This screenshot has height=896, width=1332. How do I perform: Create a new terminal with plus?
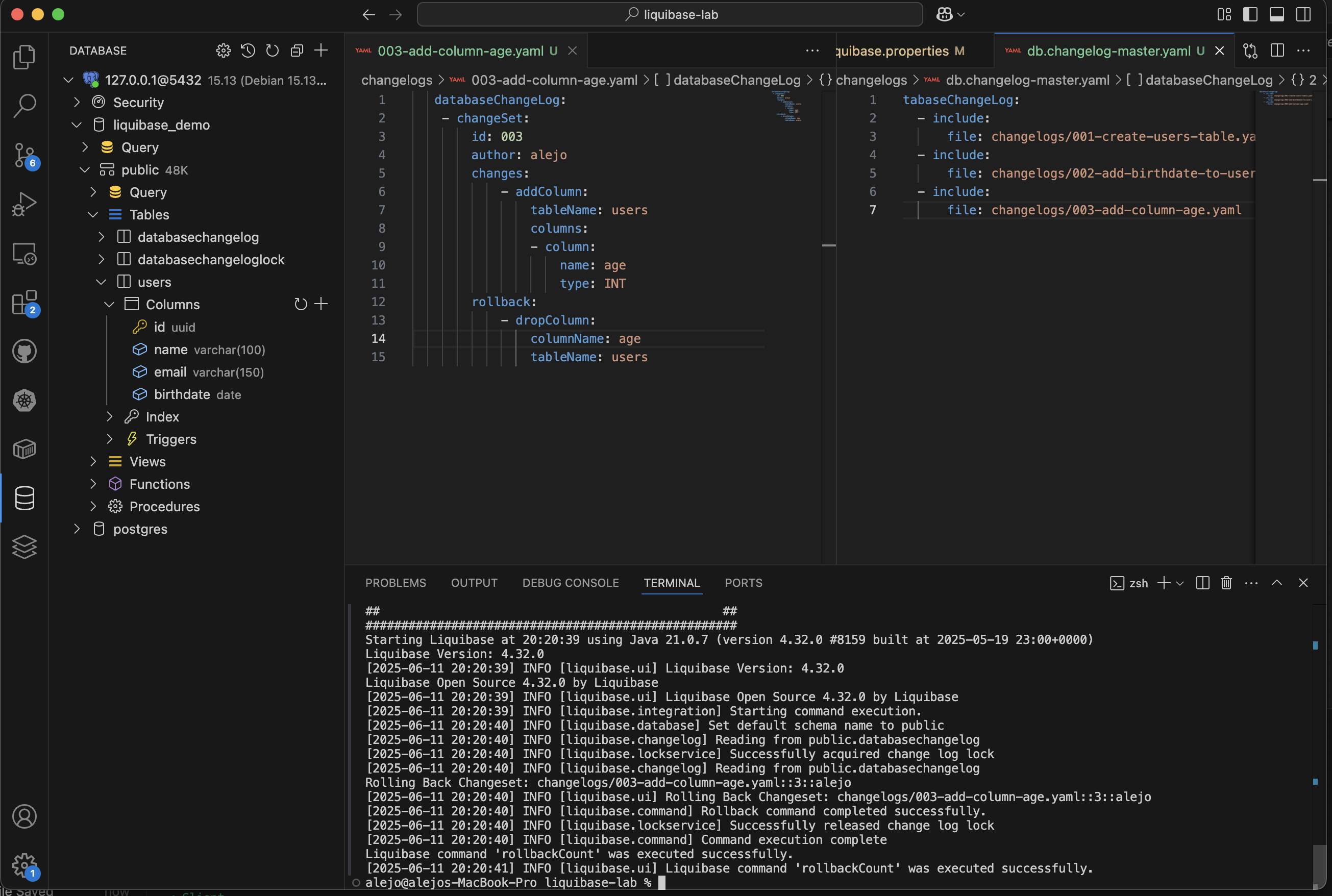(1164, 583)
